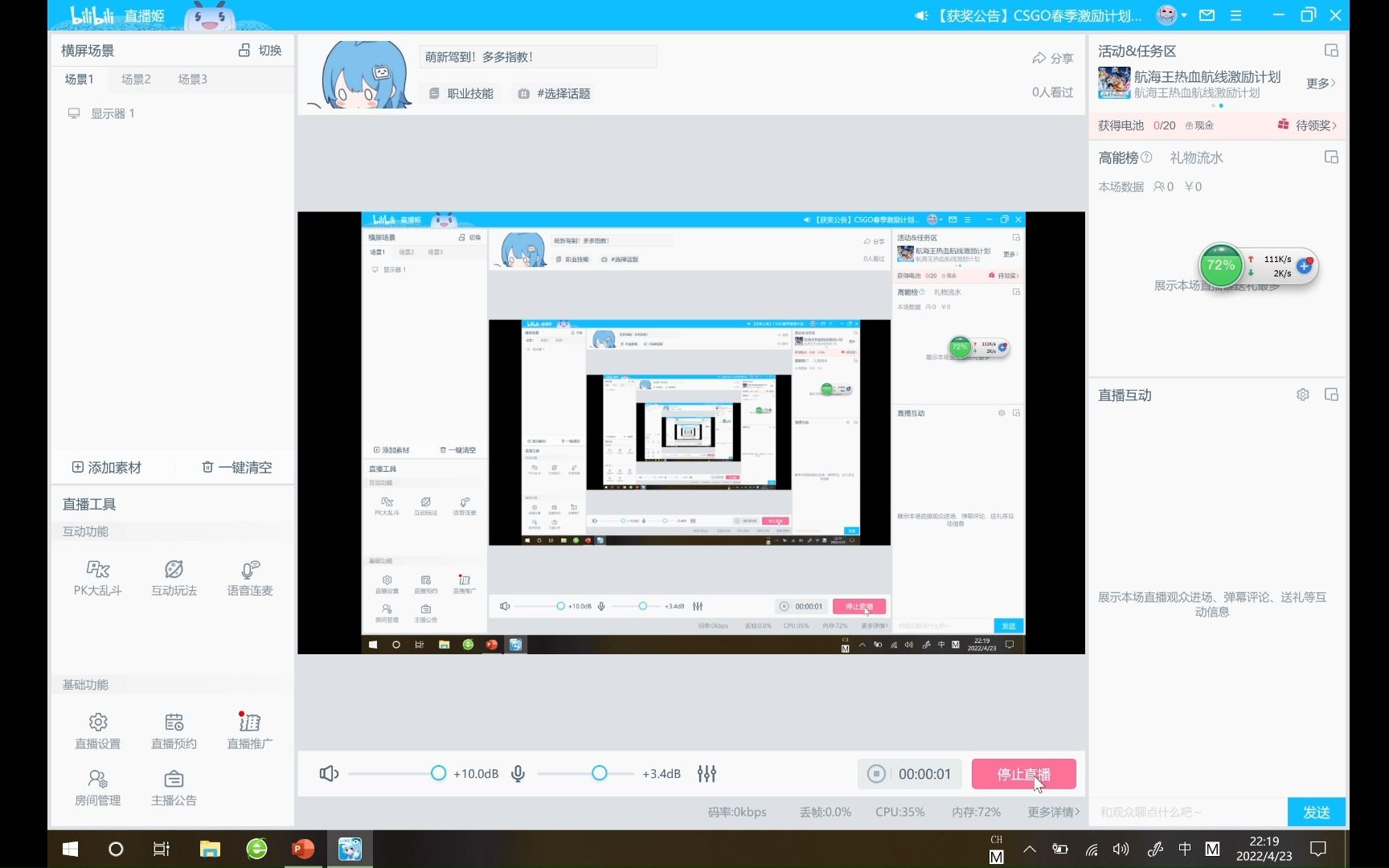
Task: Switch to 场景2 tab
Action: tap(136, 79)
